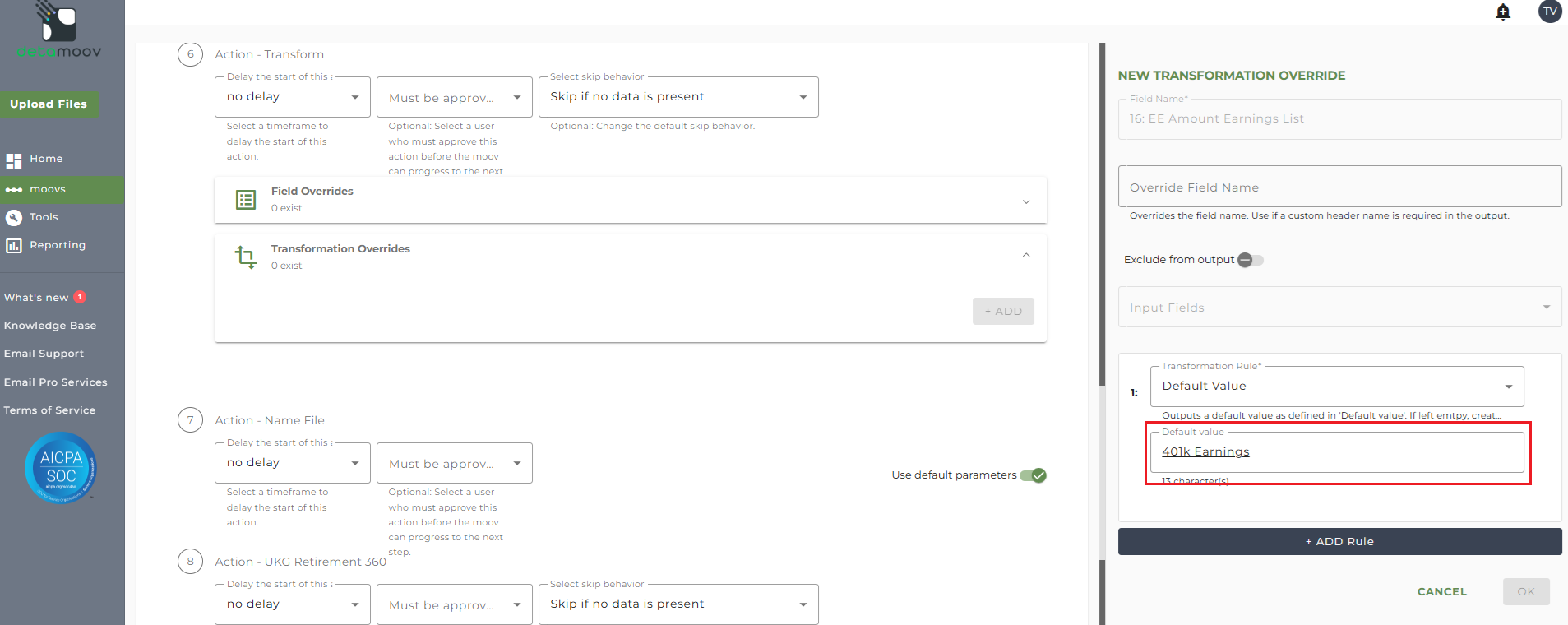1568x625 pixels.
Task: Open the Knowledge Base menu item
Action: point(50,326)
